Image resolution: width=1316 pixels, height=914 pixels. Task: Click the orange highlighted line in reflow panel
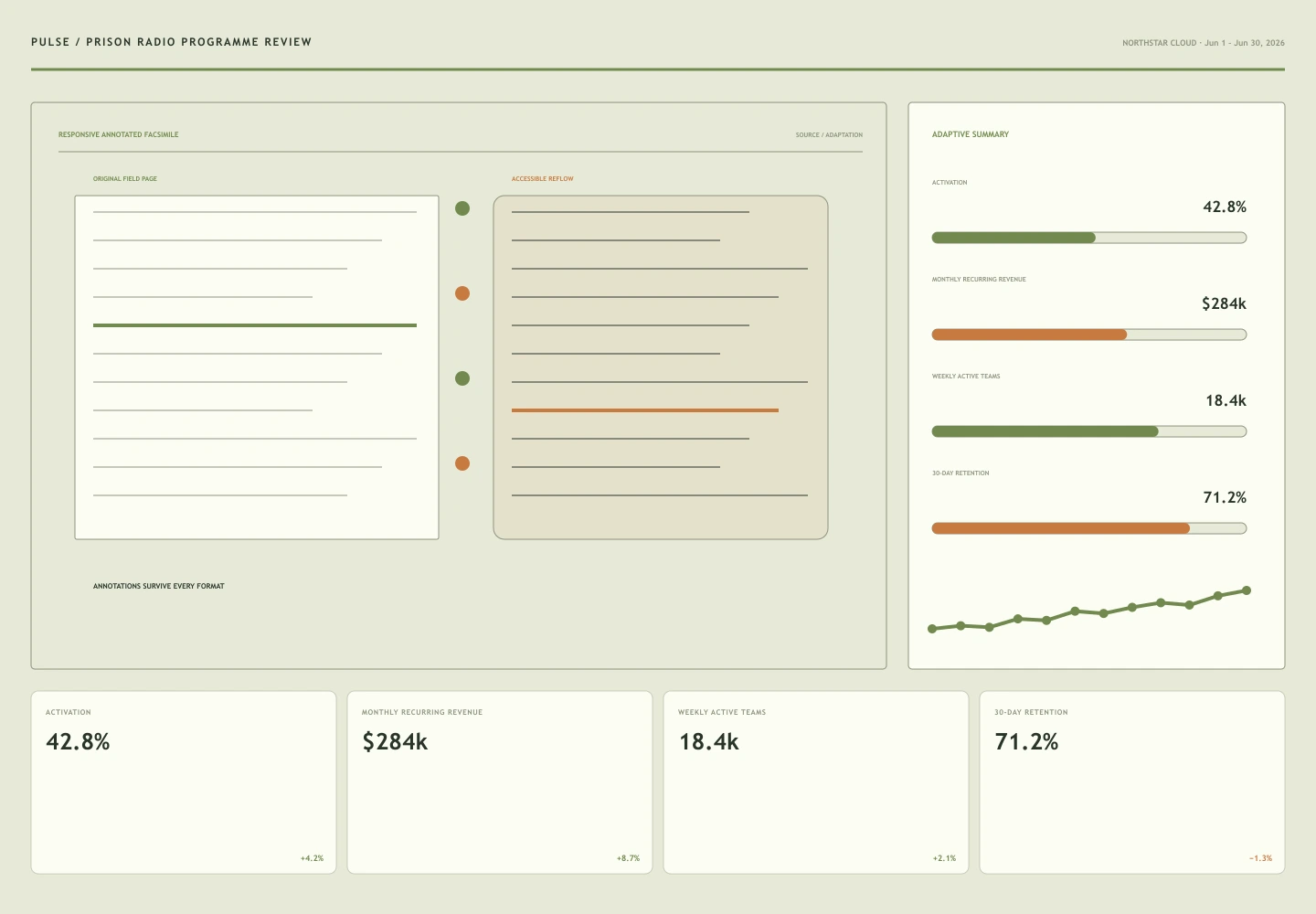coord(645,410)
